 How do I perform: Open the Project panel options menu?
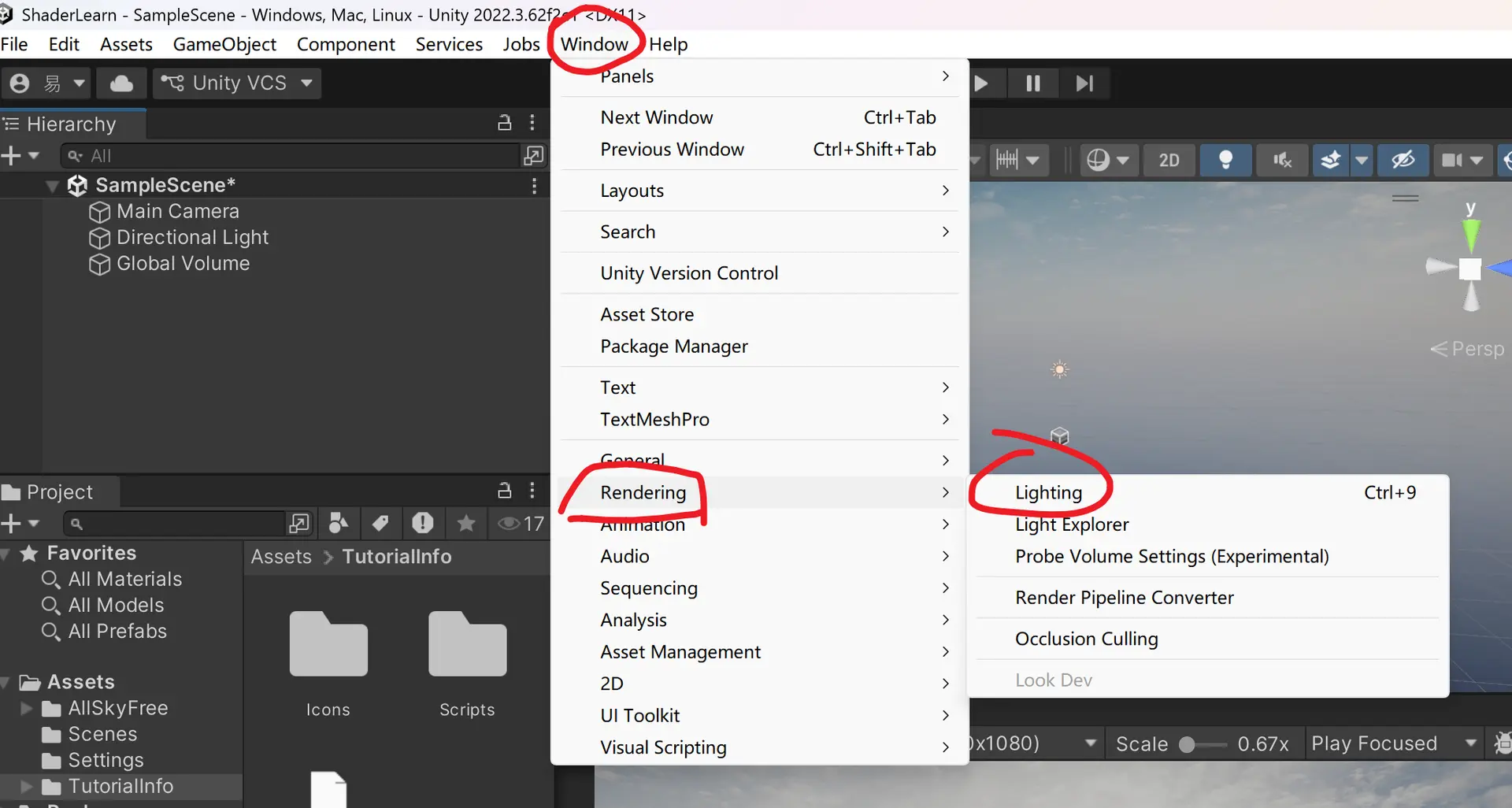[x=532, y=491]
